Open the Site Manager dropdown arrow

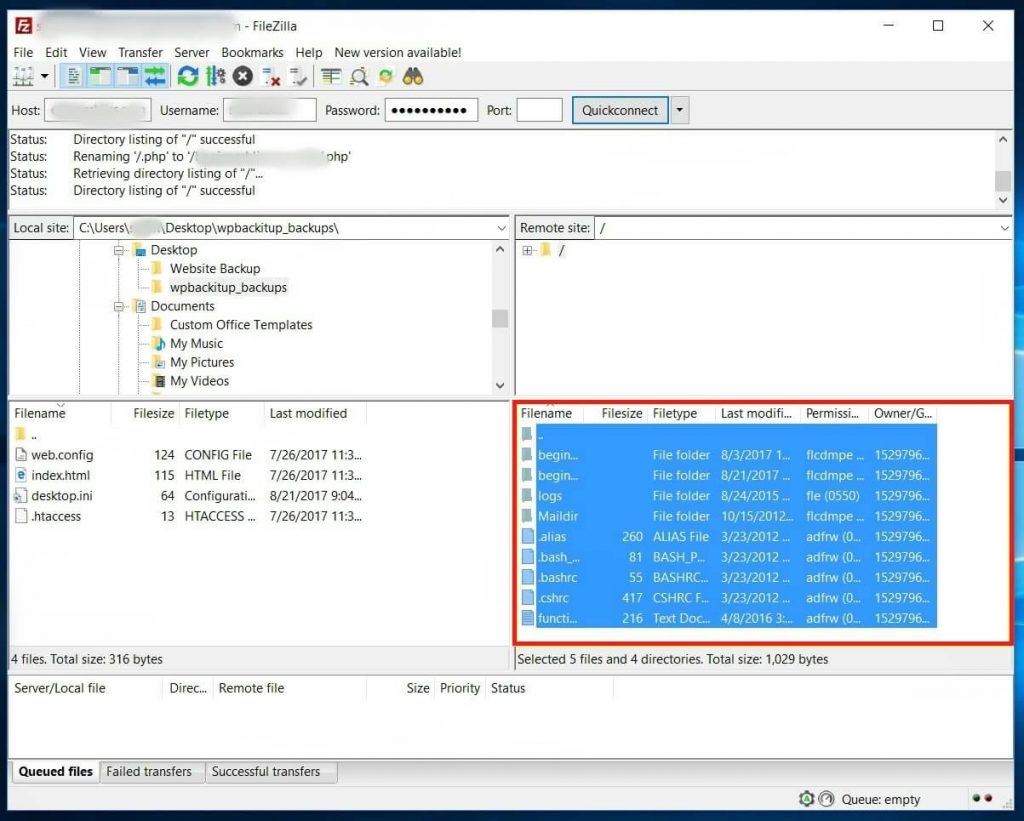click(x=44, y=76)
